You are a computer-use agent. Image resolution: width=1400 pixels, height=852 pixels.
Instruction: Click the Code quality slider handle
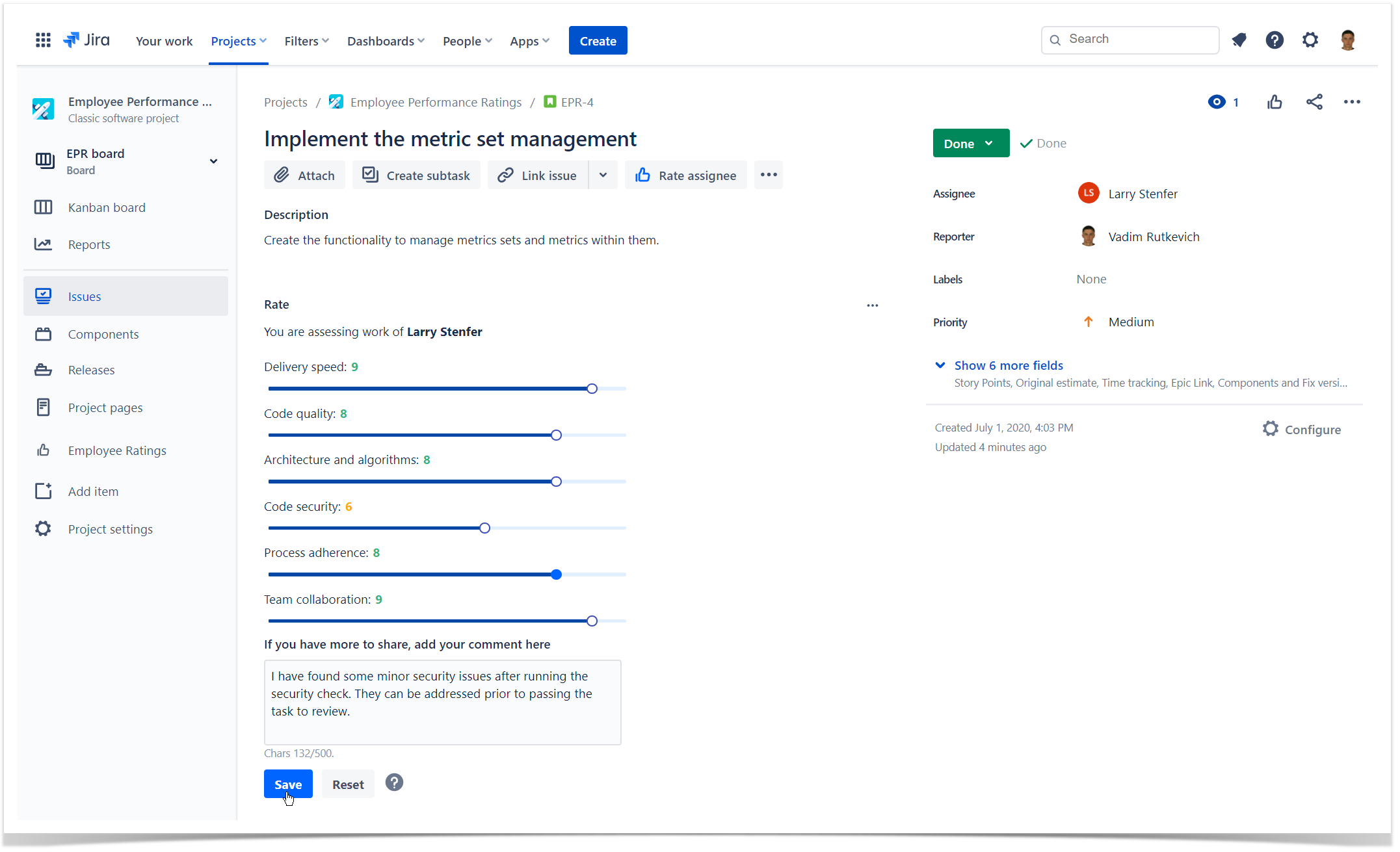tap(556, 435)
